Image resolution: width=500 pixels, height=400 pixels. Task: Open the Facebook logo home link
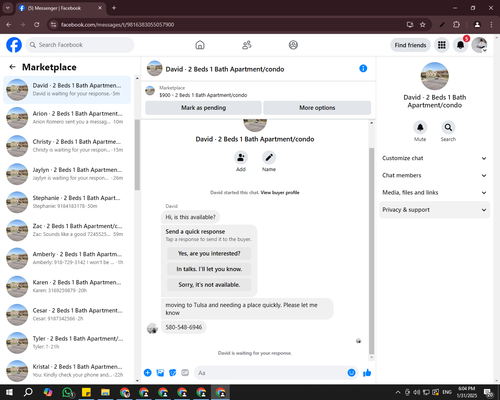pyautogui.click(x=14, y=45)
